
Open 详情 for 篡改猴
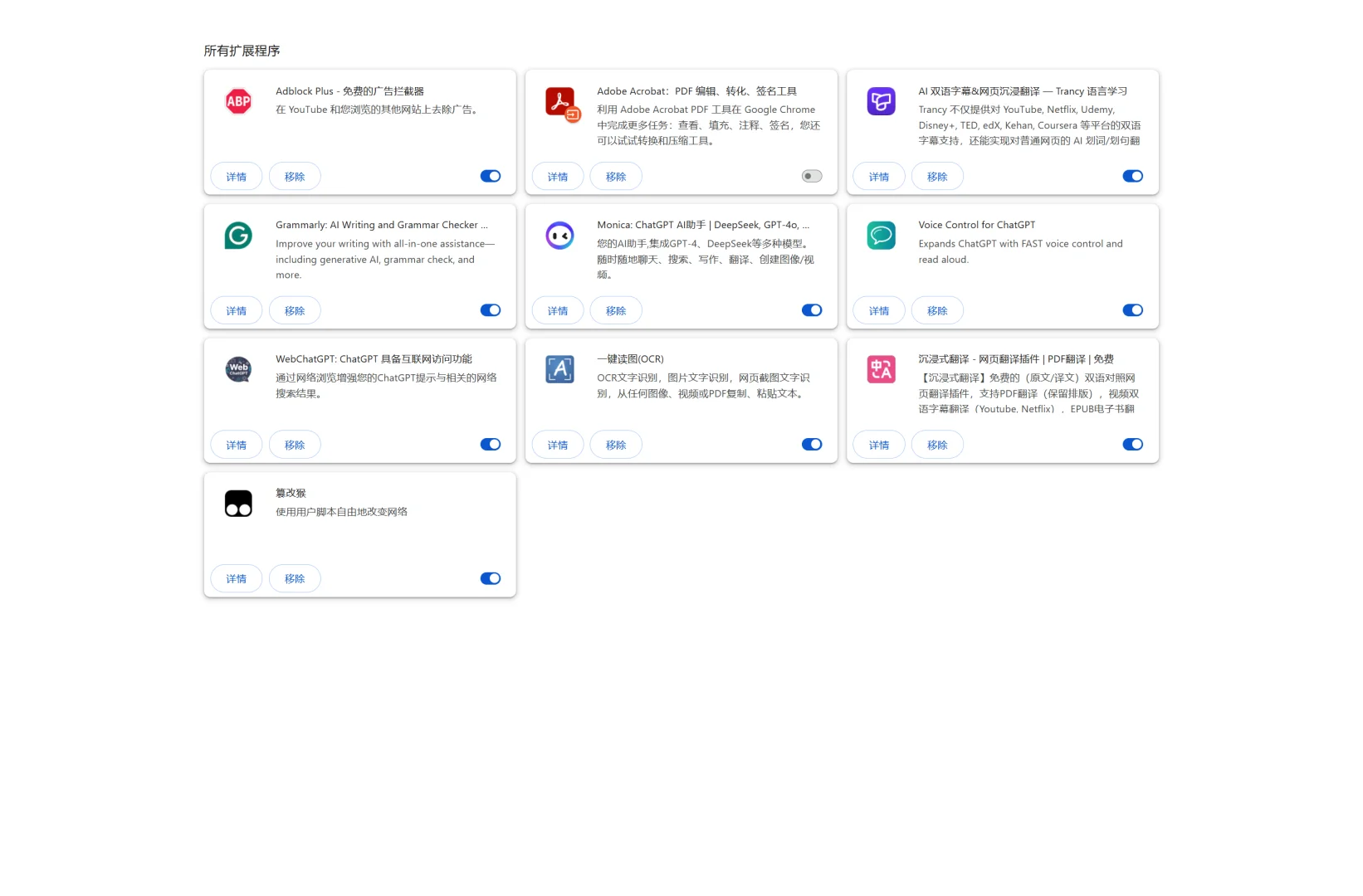[237, 579]
